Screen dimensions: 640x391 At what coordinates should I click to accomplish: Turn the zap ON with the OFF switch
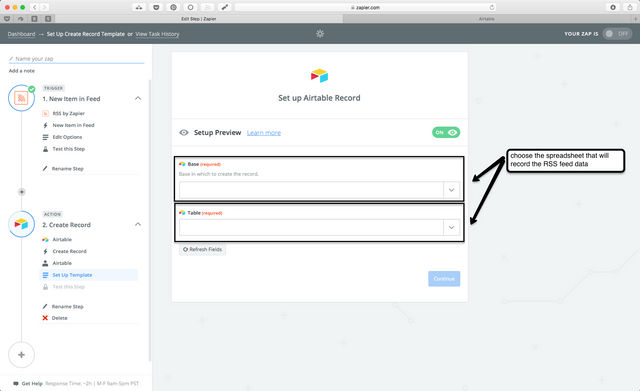tap(618, 34)
